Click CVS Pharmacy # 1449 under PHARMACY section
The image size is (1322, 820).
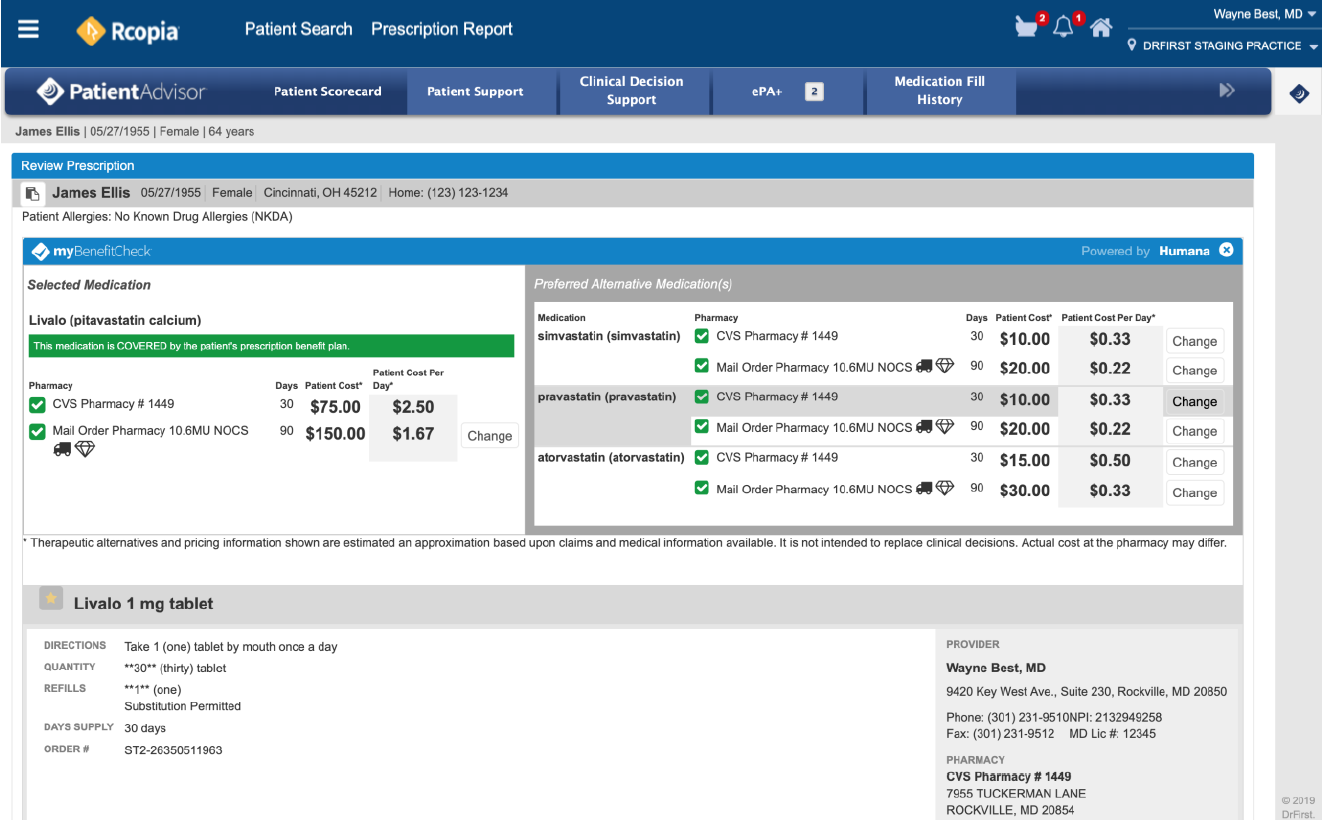(1009, 777)
